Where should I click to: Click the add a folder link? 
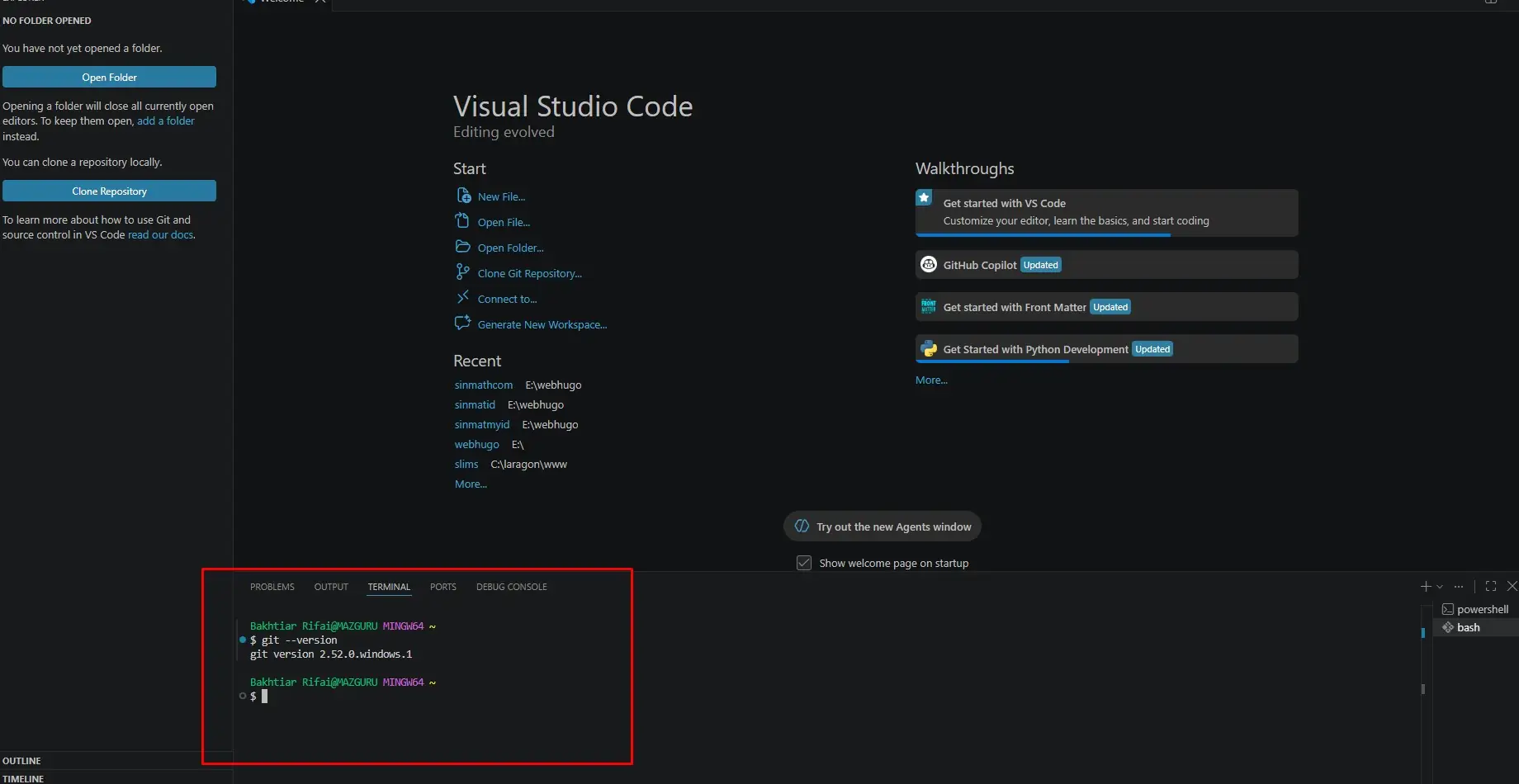[166, 120]
